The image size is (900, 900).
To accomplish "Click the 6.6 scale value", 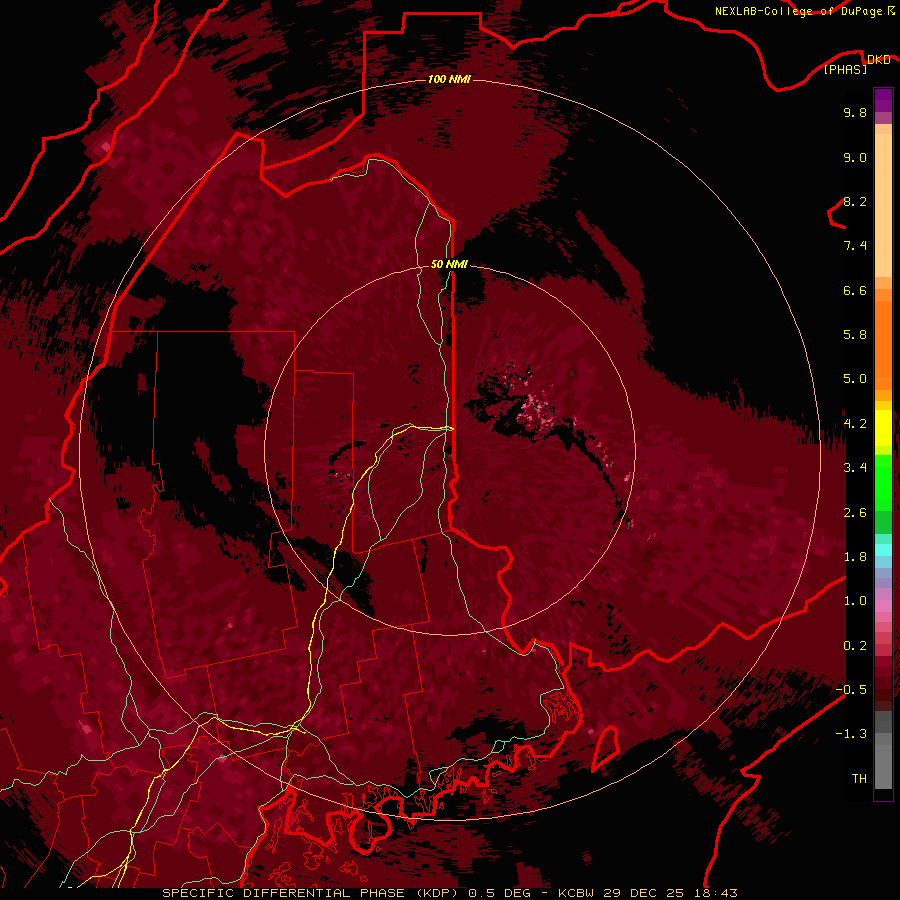I will pyautogui.click(x=855, y=290).
